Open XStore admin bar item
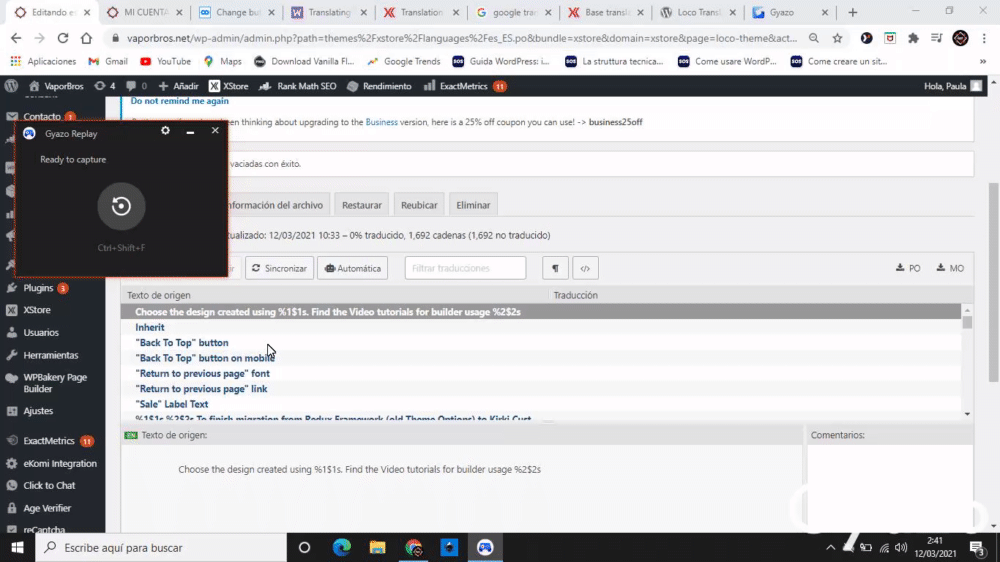The width and height of the screenshot is (1000, 562). [x=229, y=86]
